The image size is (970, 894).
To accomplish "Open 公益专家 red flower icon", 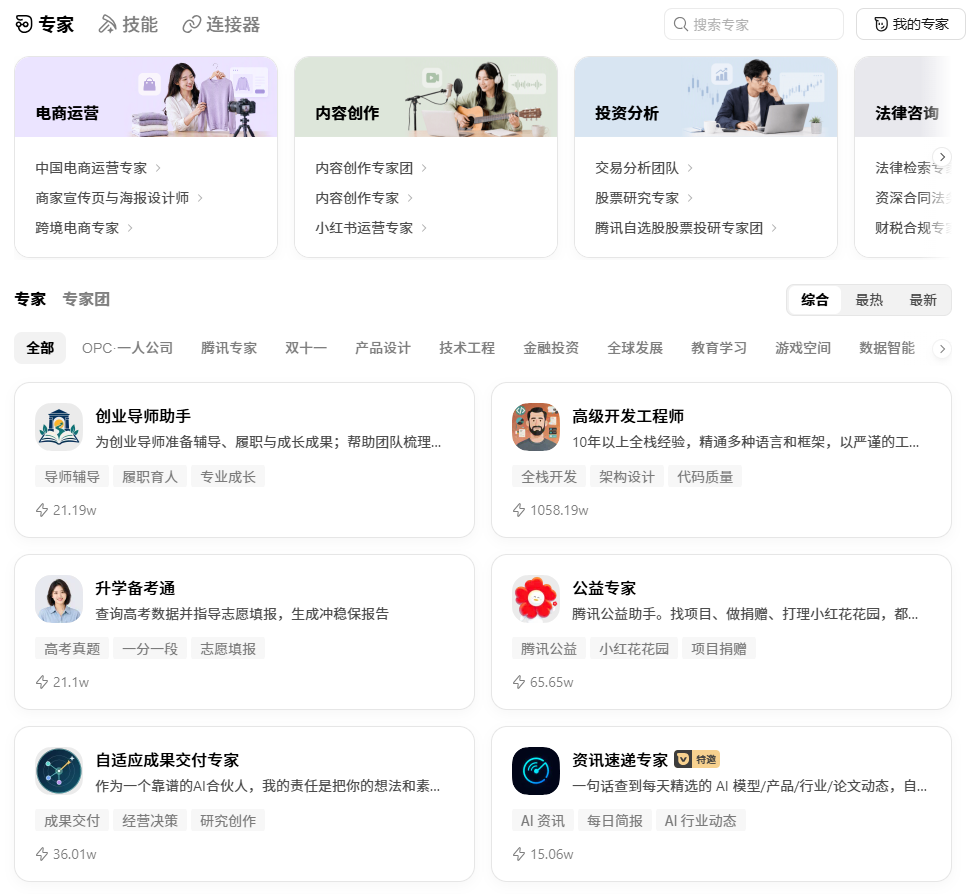I will (x=536, y=599).
